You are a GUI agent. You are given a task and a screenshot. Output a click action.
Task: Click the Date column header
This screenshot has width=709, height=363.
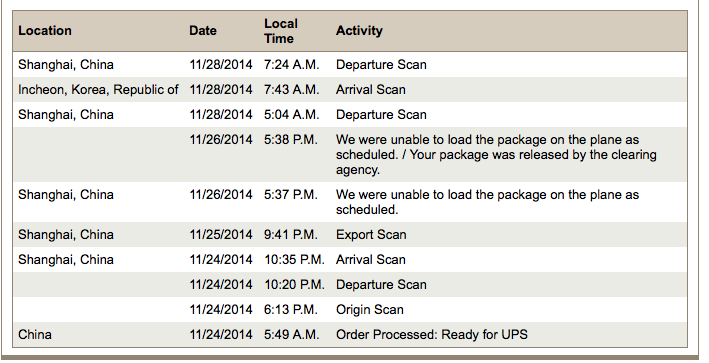203,31
